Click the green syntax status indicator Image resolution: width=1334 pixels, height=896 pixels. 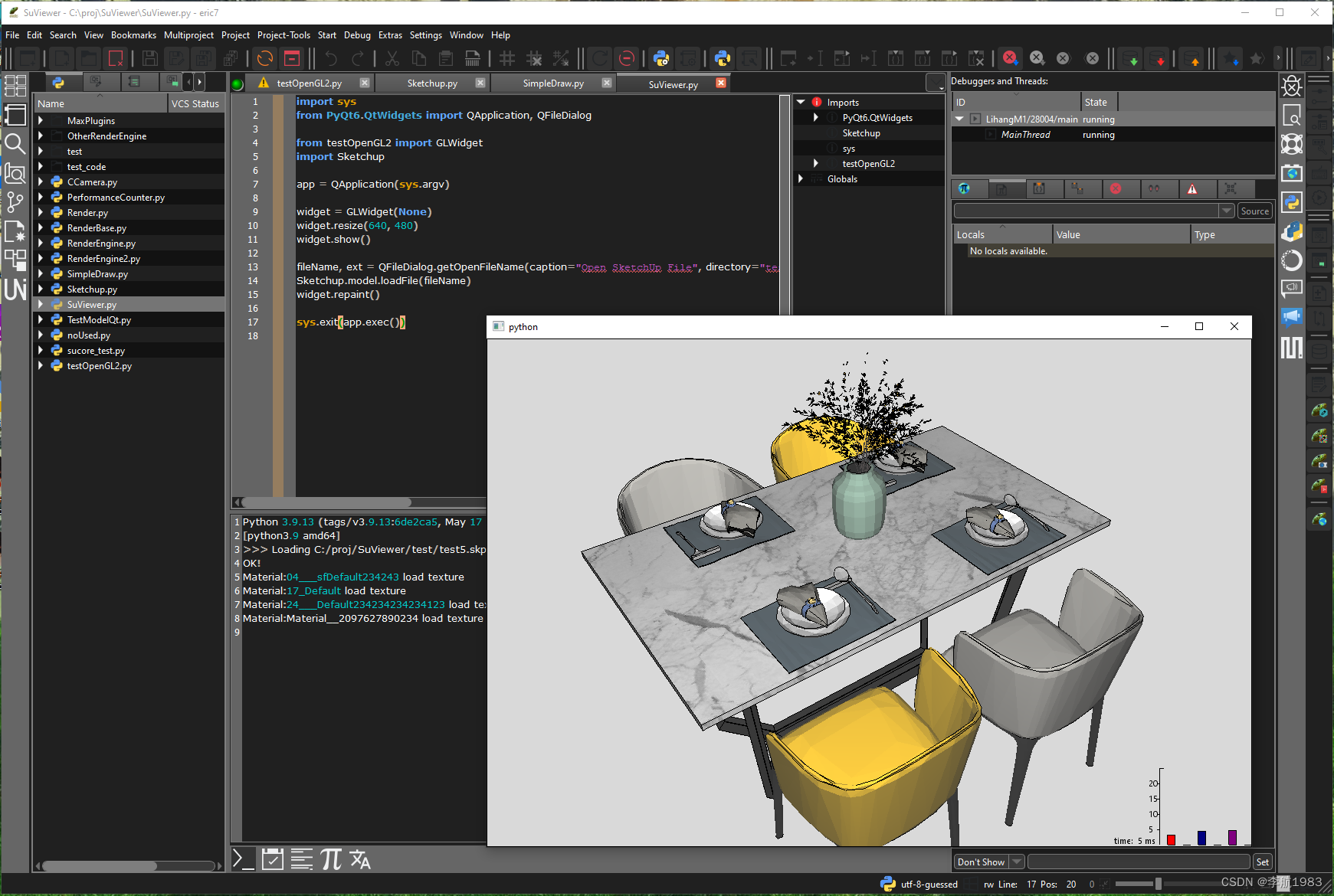[238, 84]
